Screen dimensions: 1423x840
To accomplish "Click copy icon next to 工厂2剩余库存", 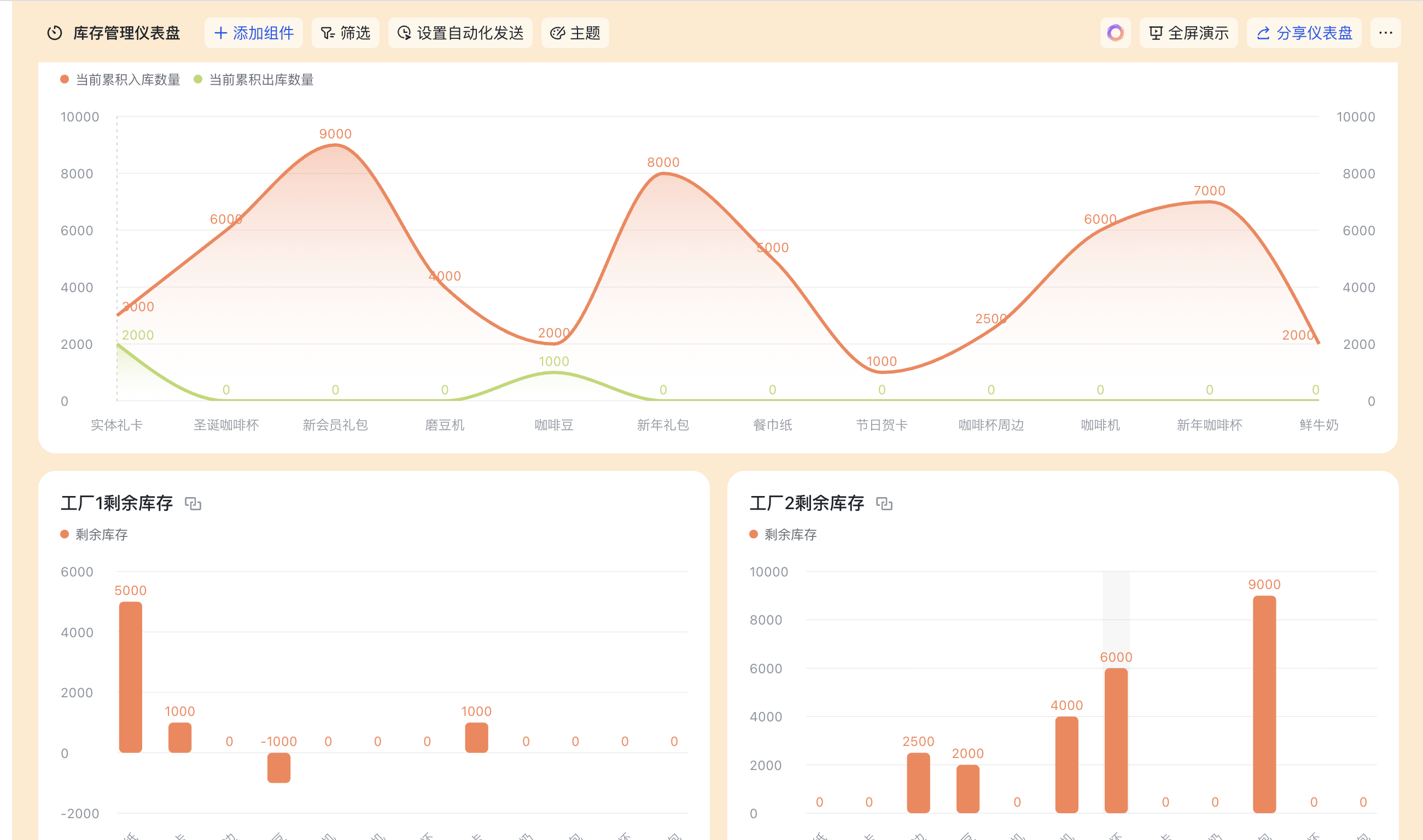I will coord(884,503).
